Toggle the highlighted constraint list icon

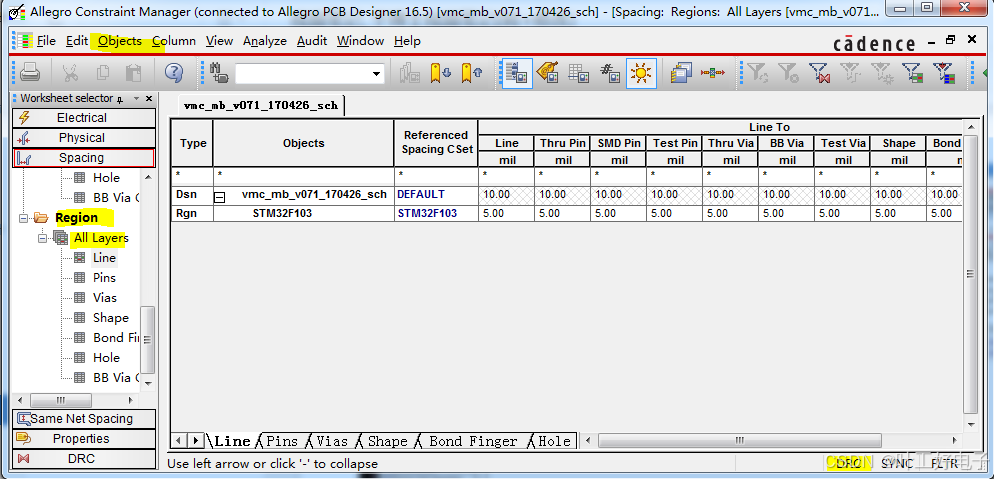click(517, 73)
